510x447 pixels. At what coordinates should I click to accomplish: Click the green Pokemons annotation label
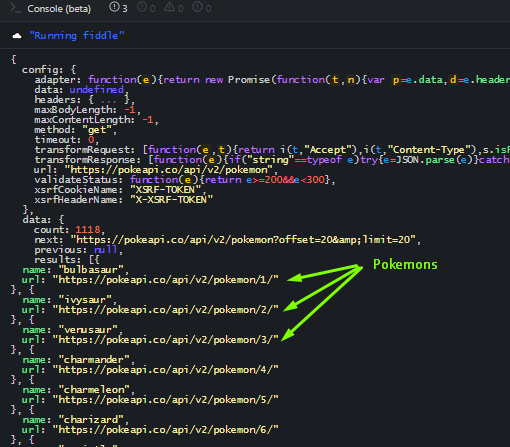[x=405, y=264]
